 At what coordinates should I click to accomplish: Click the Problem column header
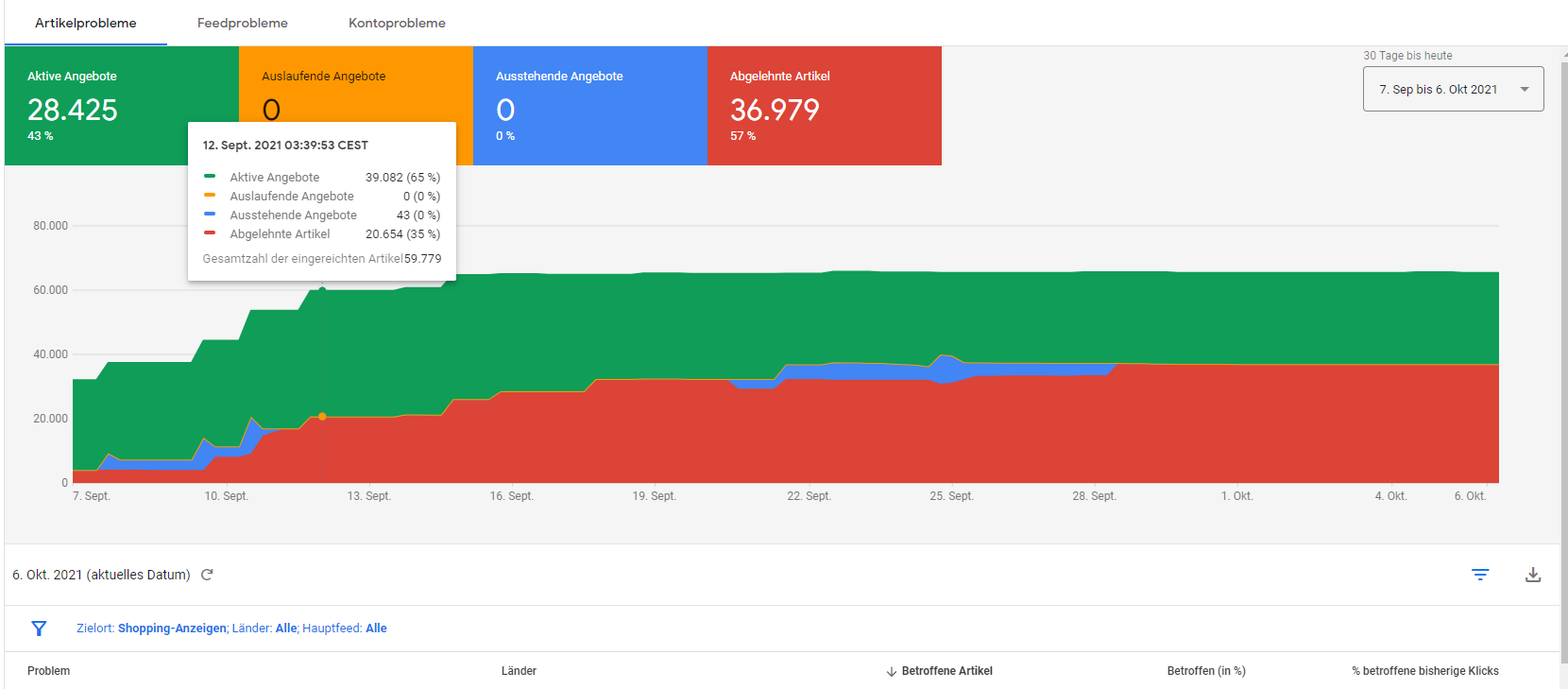click(49, 671)
